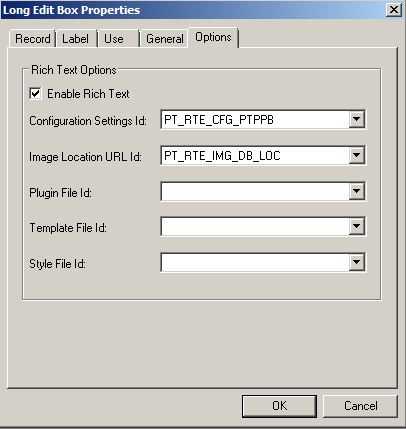Screen dimensions: 406x429
Task: Switch to the Record tab
Action: [33, 39]
